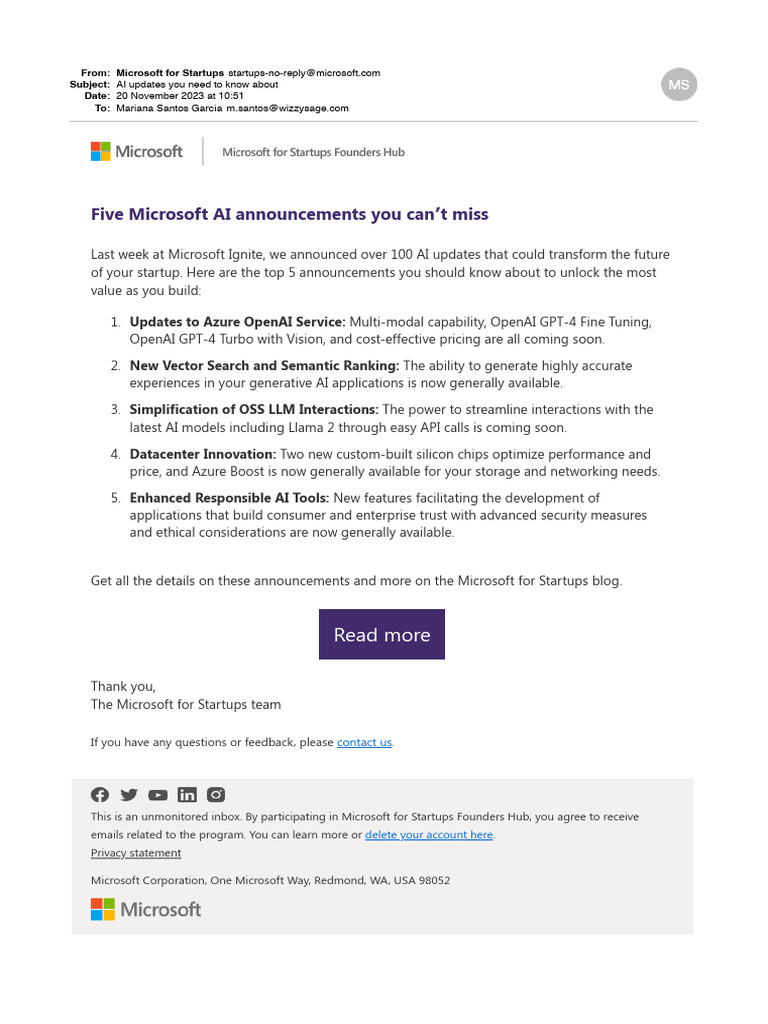Open the Privacy statement link

[x=136, y=853]
